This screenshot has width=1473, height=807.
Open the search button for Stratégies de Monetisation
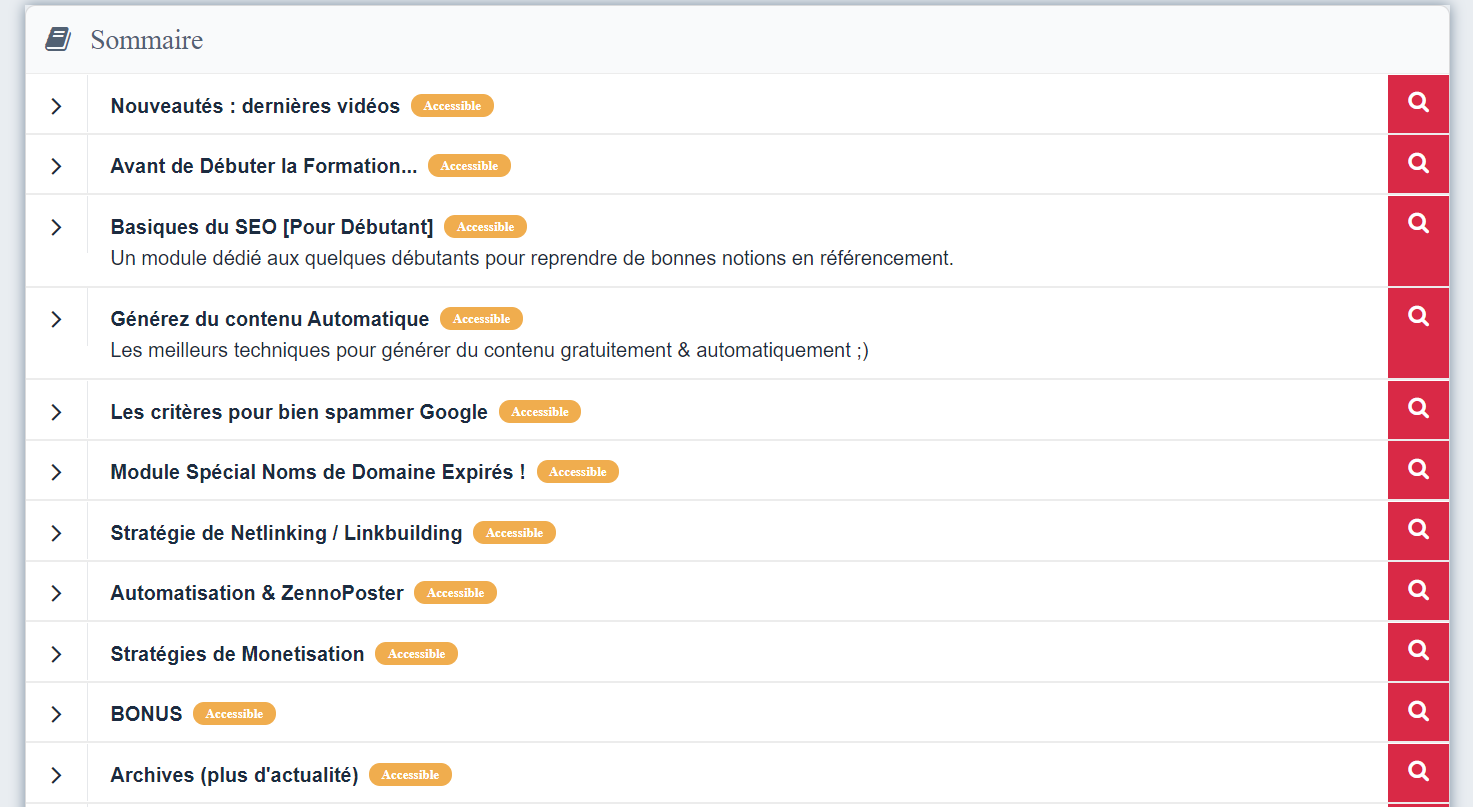[x=1418, y=651]
